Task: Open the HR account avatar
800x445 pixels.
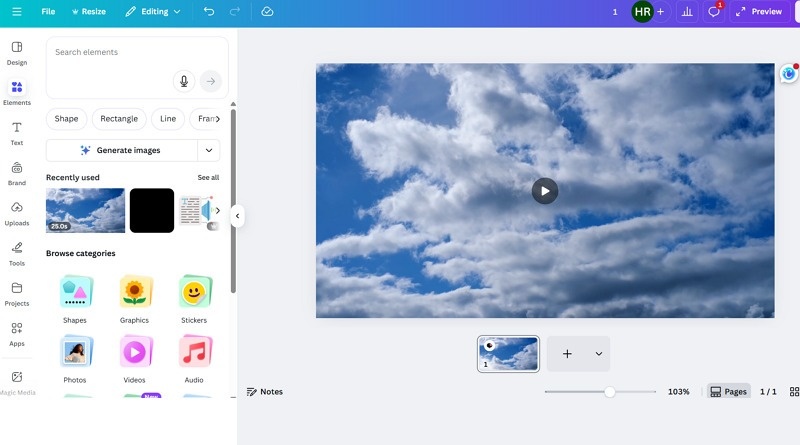Action: [x=642, y=12]
